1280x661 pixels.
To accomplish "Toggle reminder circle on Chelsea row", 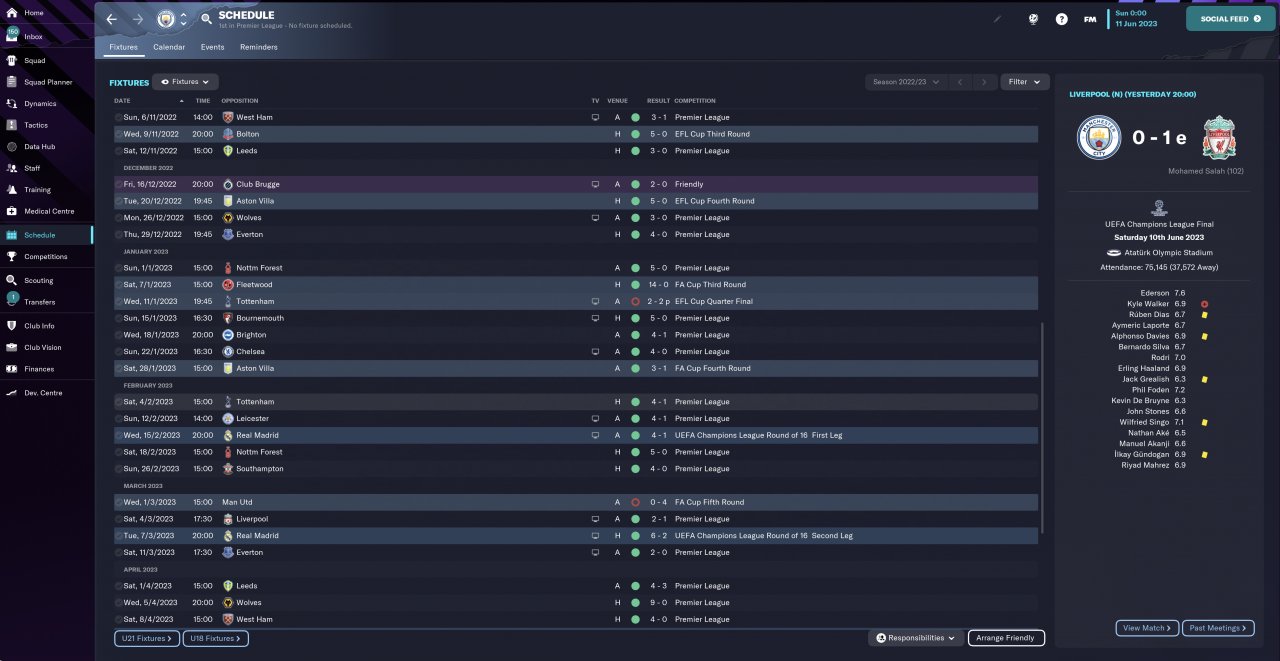I will (x=118, y=352).
